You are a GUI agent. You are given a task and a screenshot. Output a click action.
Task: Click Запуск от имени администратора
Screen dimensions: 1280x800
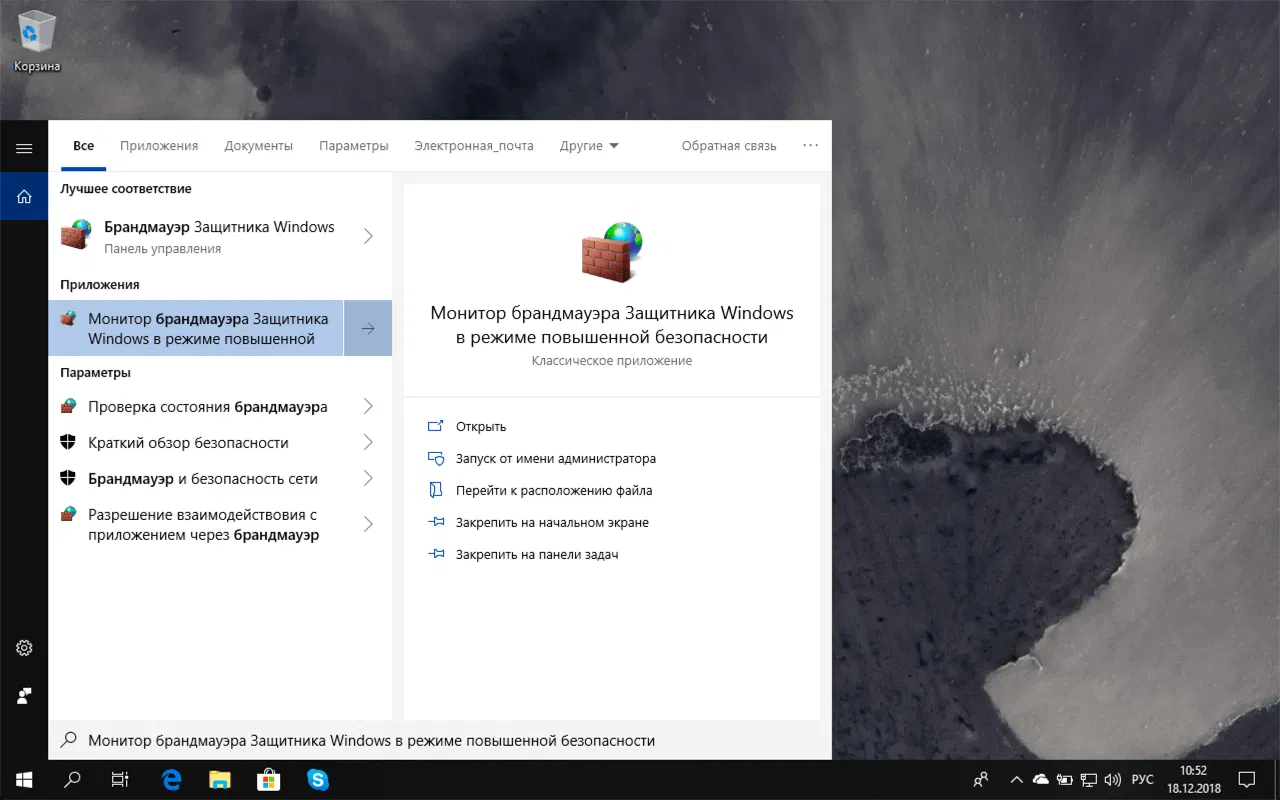click(556, 458)
